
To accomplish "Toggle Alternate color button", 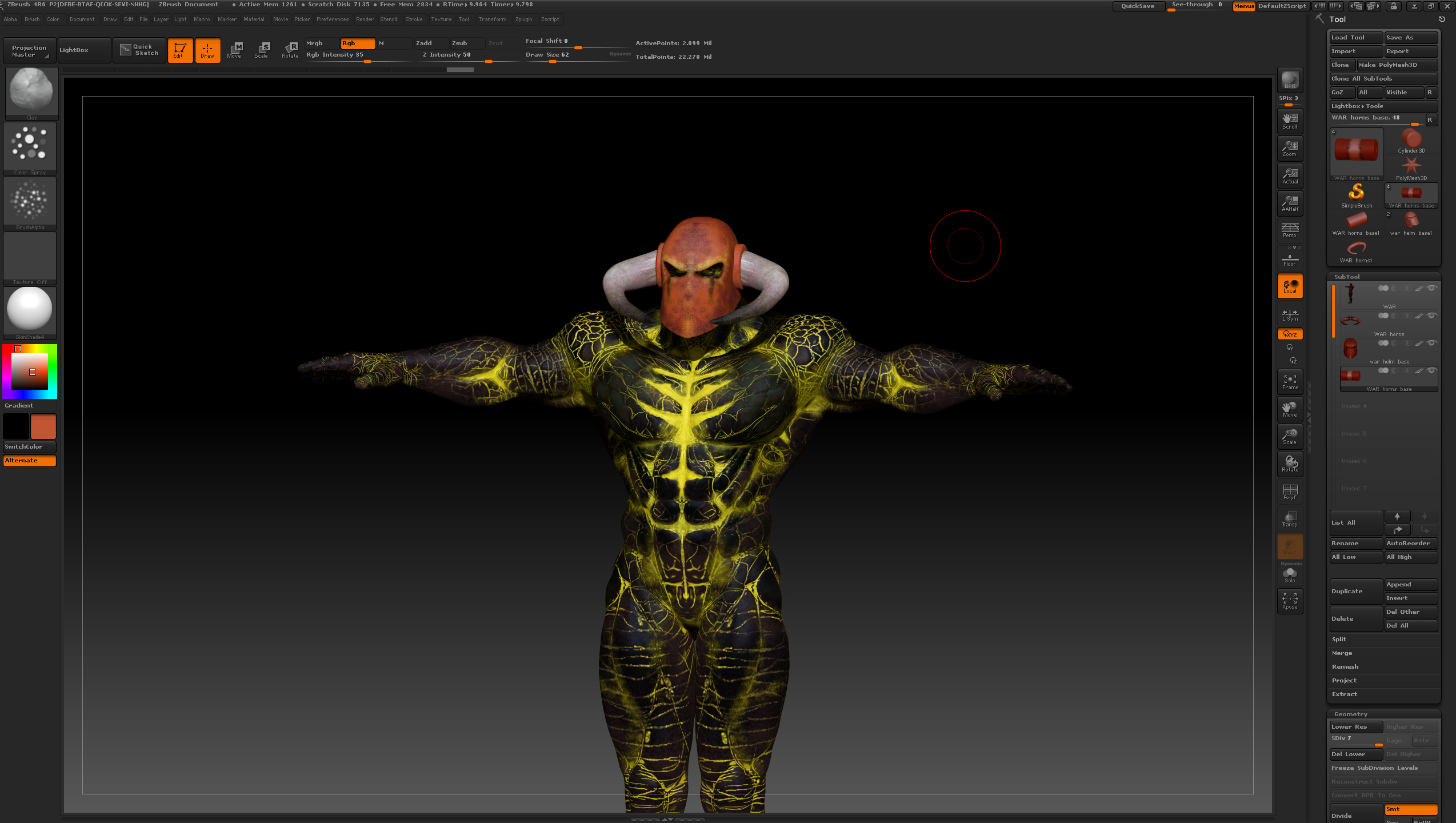I will click(x=30, y=461).
